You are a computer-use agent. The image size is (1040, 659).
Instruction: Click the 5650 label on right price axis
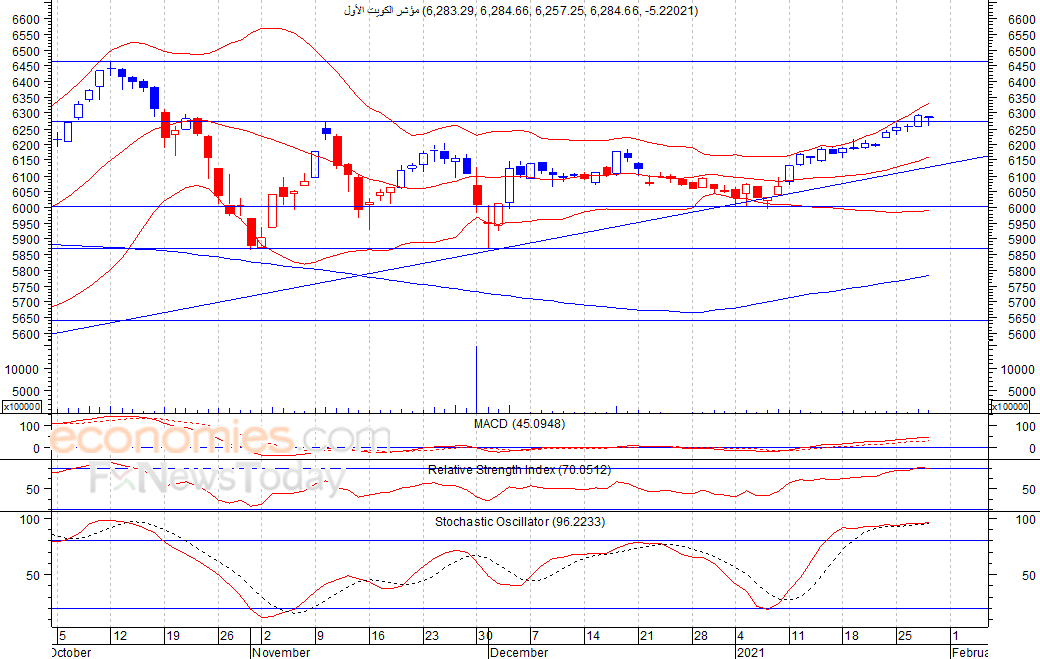point(1021,318)
